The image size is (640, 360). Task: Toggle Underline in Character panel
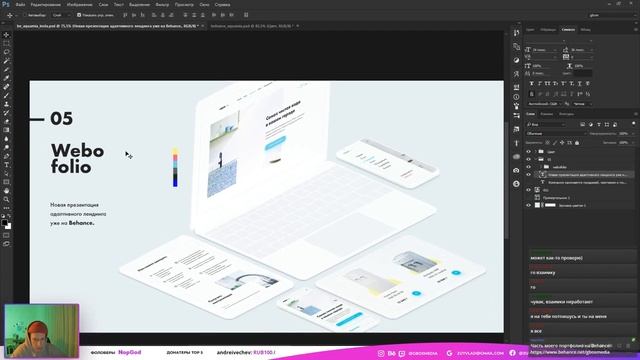[580, 84]
